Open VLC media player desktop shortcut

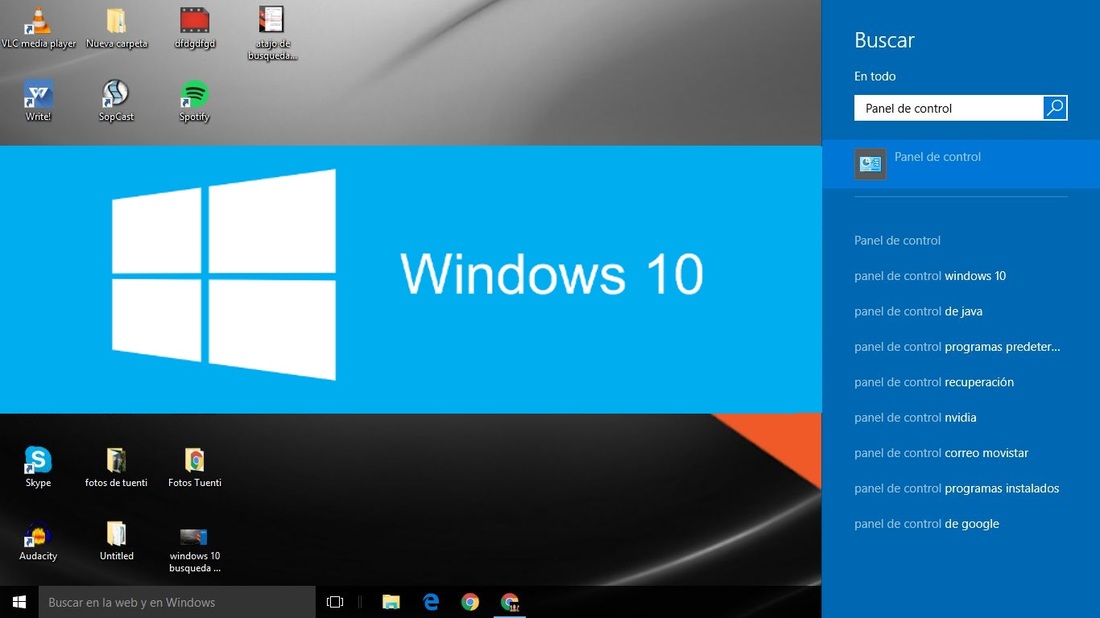38,28
